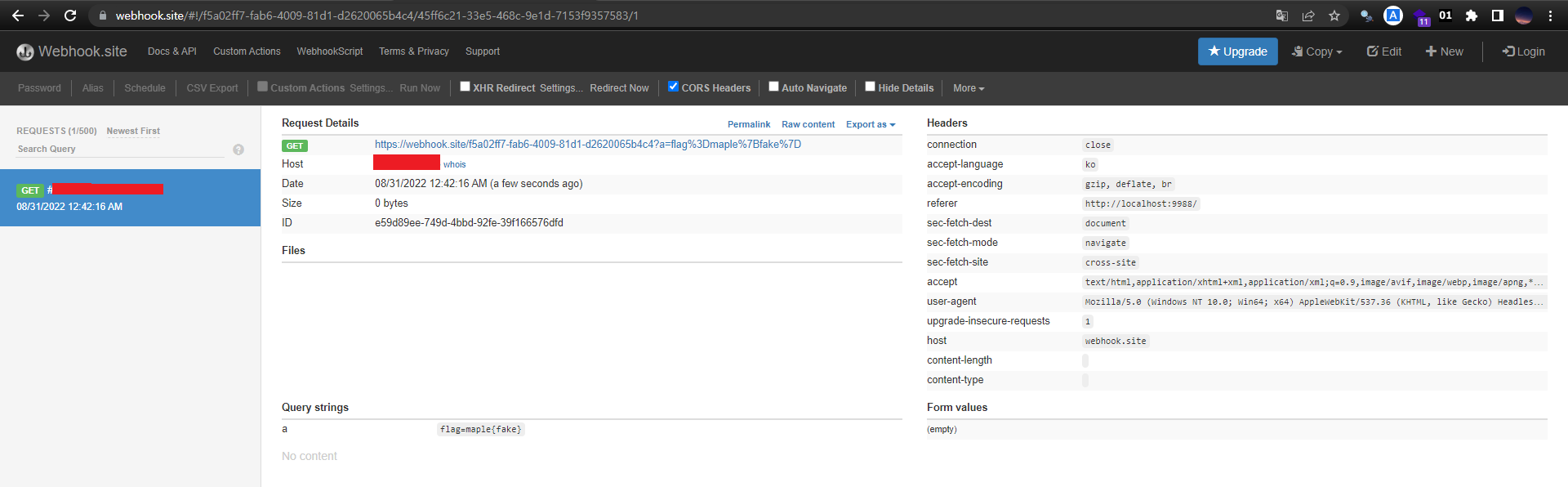
Task: Click the user-agent header value
Action: coord(1314,302)
